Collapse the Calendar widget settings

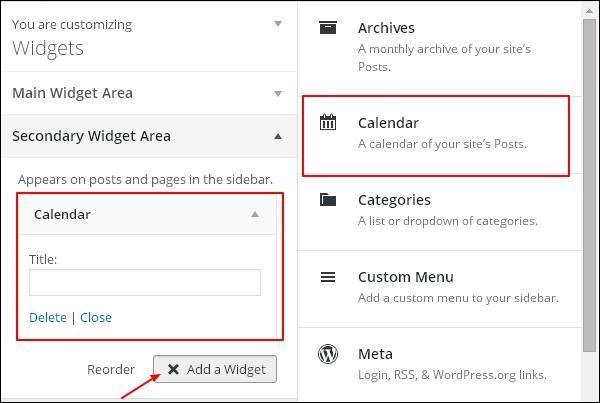pyautogui.click(x=255, y=214)
